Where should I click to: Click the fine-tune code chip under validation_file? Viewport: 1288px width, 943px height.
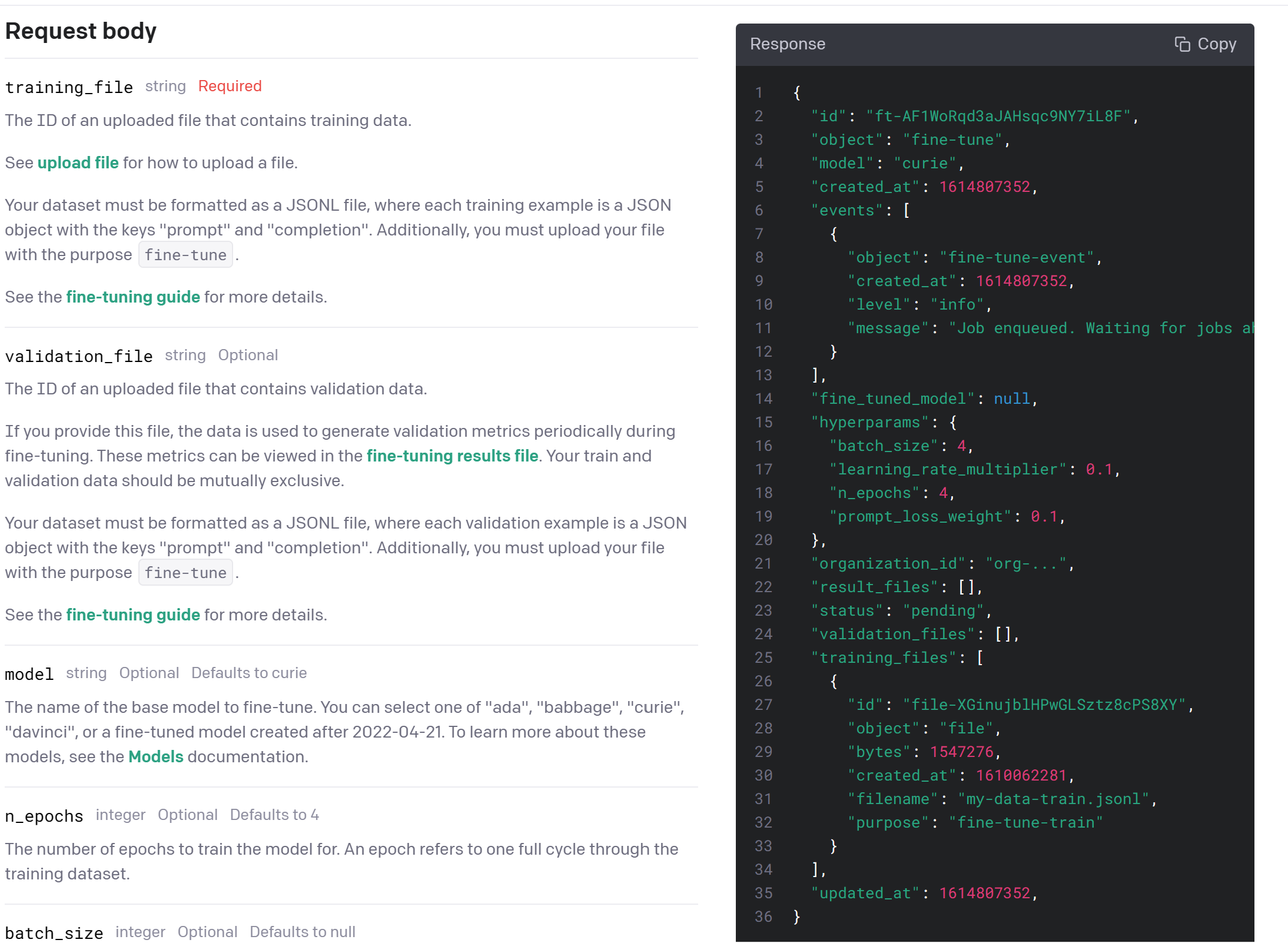pyautogui.click(x=185, y=572)
